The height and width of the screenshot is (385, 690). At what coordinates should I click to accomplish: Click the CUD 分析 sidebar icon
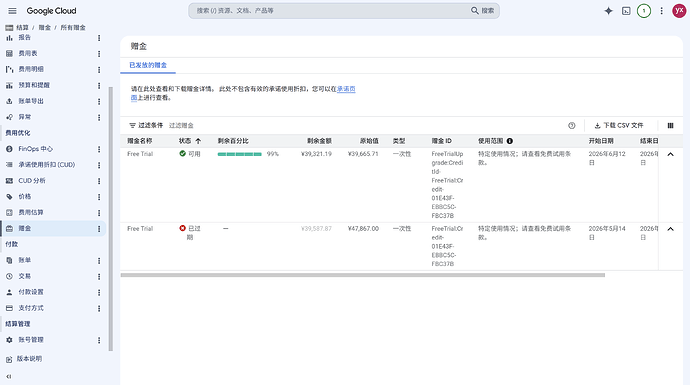pos(9,181)
